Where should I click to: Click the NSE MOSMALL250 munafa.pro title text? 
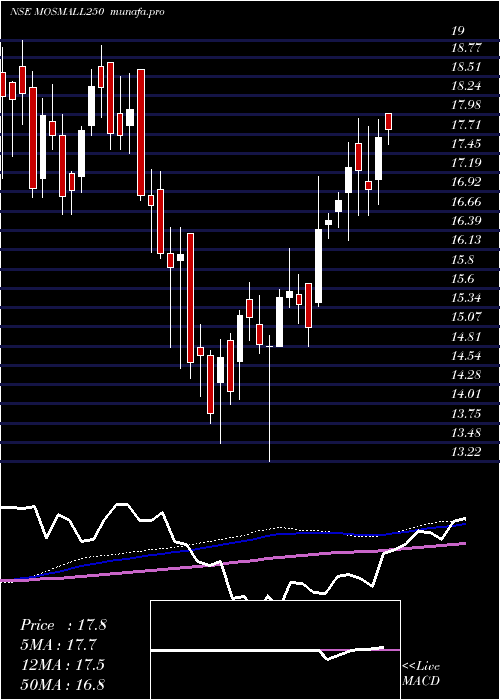click(x=87, y=12)
